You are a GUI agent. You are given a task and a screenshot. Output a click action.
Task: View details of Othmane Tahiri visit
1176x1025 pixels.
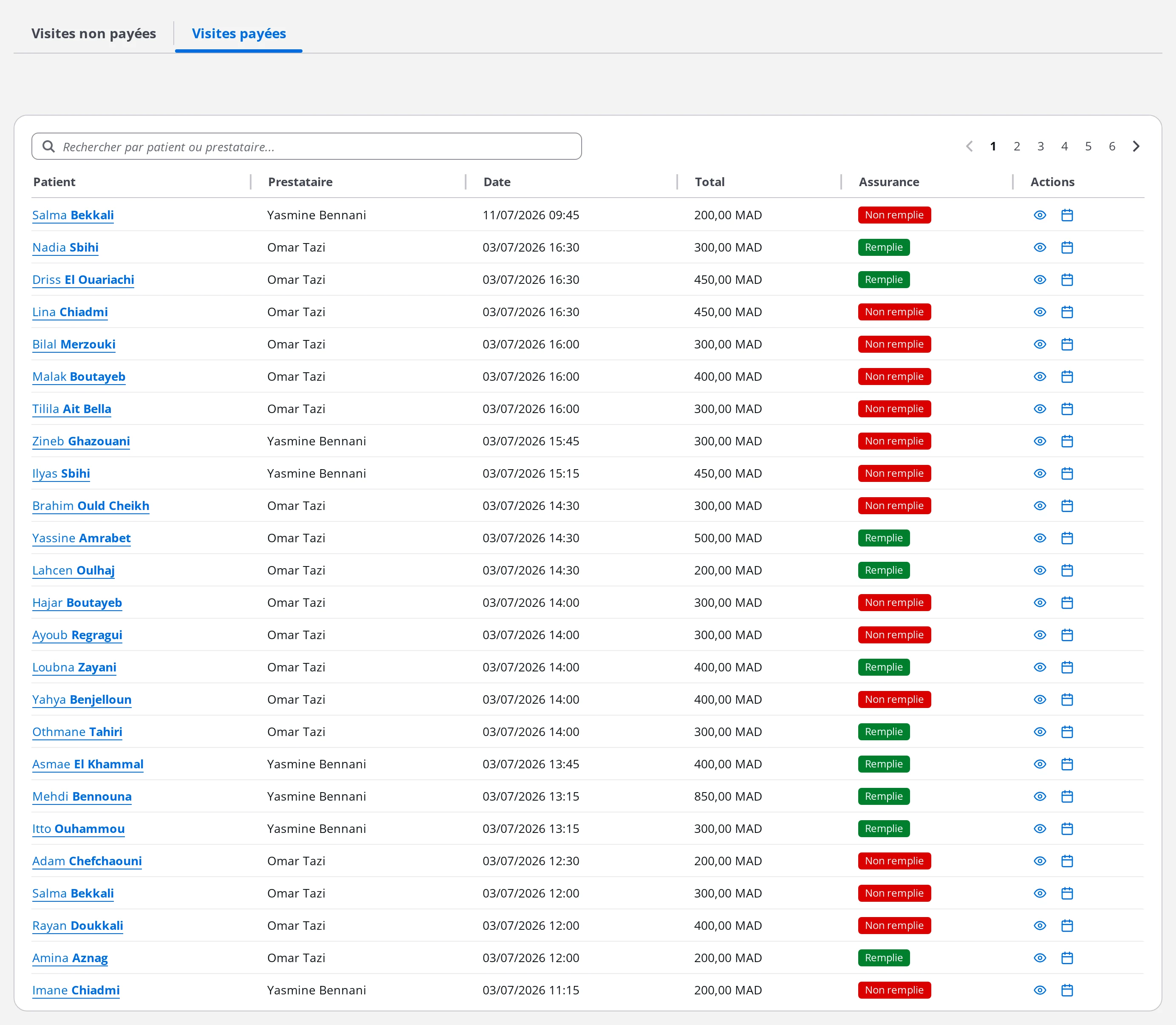[1040, 732]
